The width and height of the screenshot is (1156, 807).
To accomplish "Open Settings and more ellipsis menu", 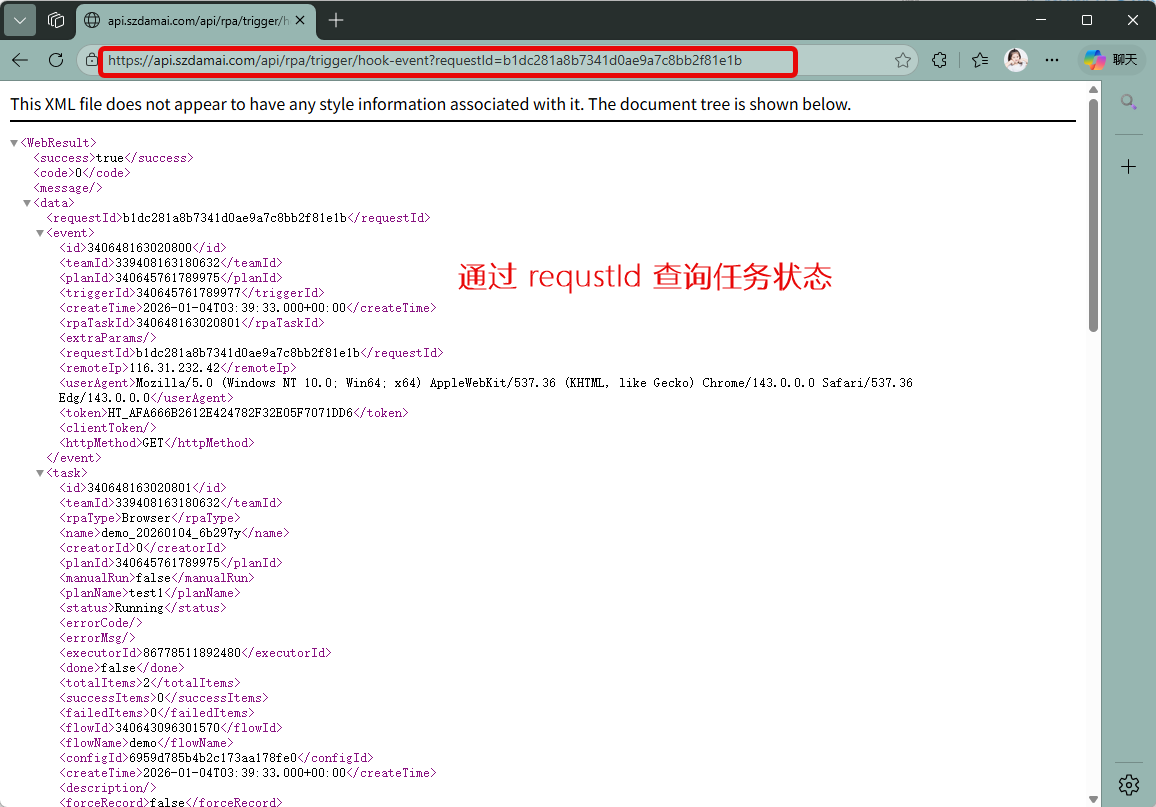I will [x=1051, y=60].
